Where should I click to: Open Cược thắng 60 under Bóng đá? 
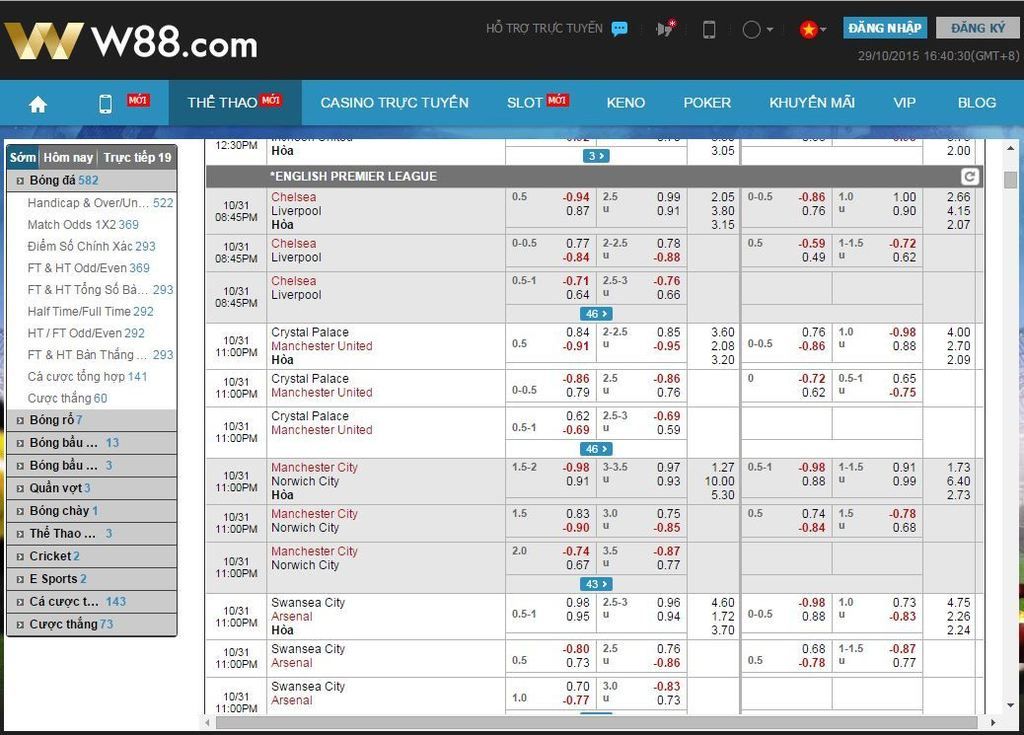[x=67, y=399]
